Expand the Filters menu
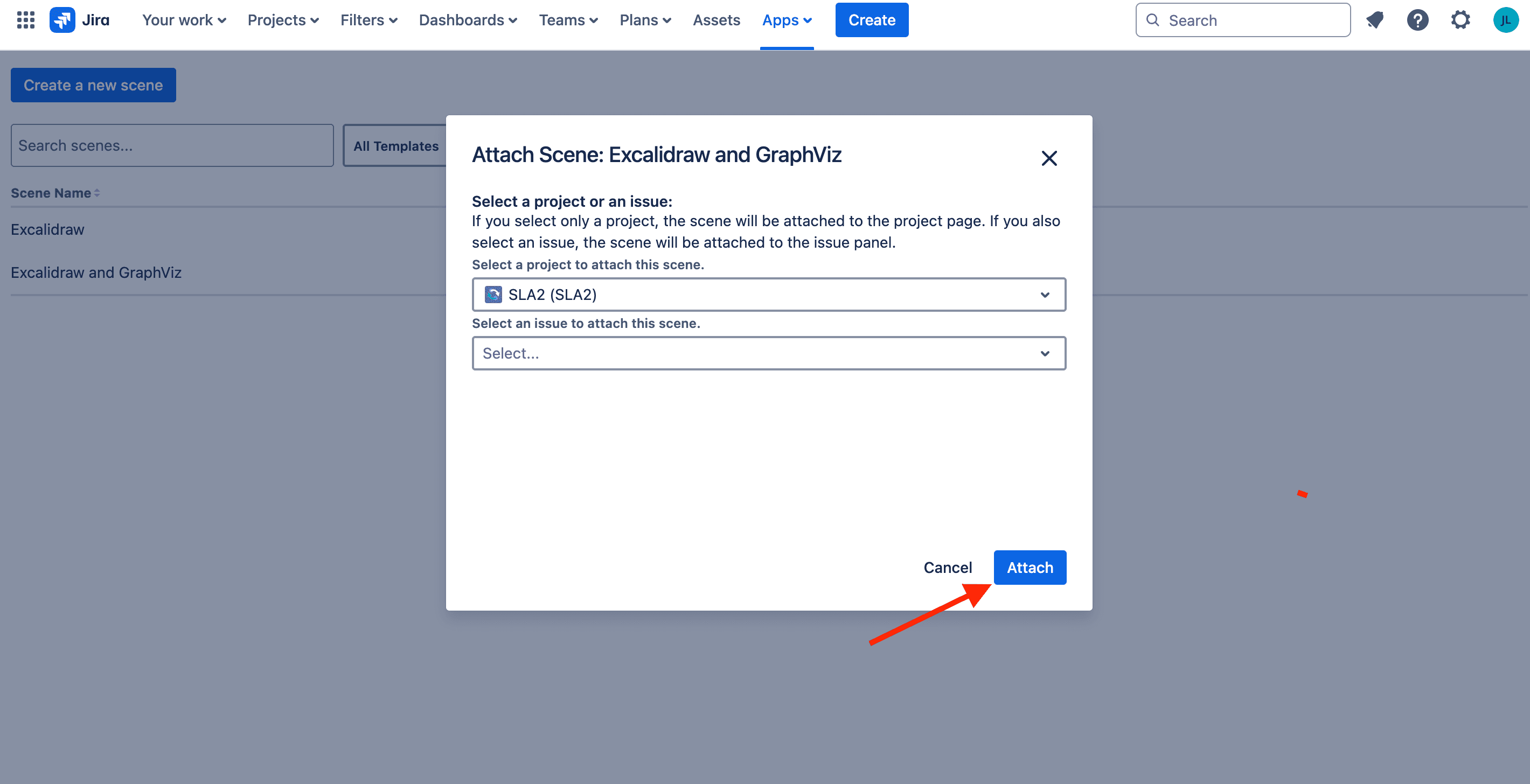 [x=369, y=20]
